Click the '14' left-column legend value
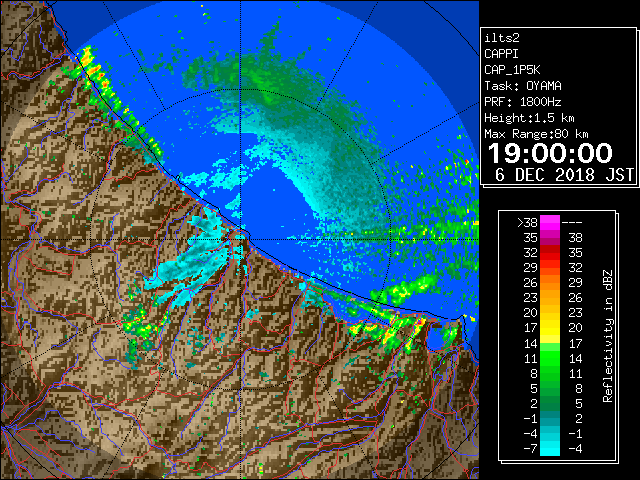 tap(531, 343)
